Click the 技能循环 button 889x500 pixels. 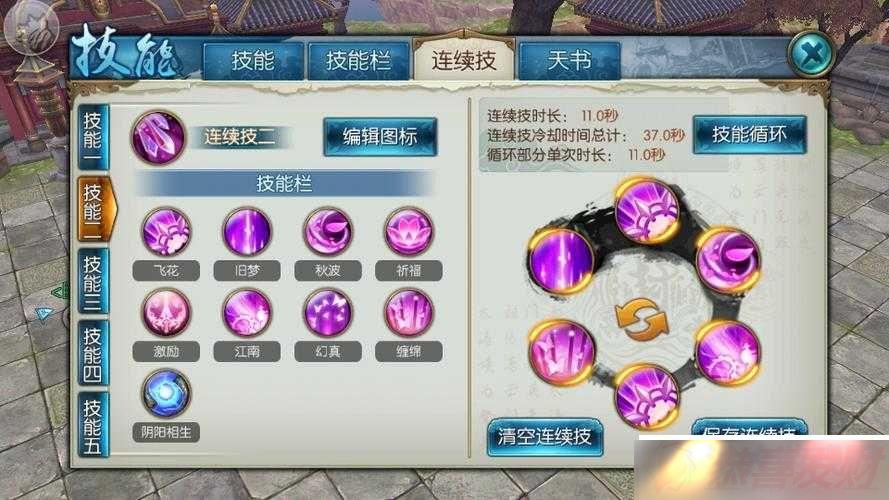(x=750, y=134)
